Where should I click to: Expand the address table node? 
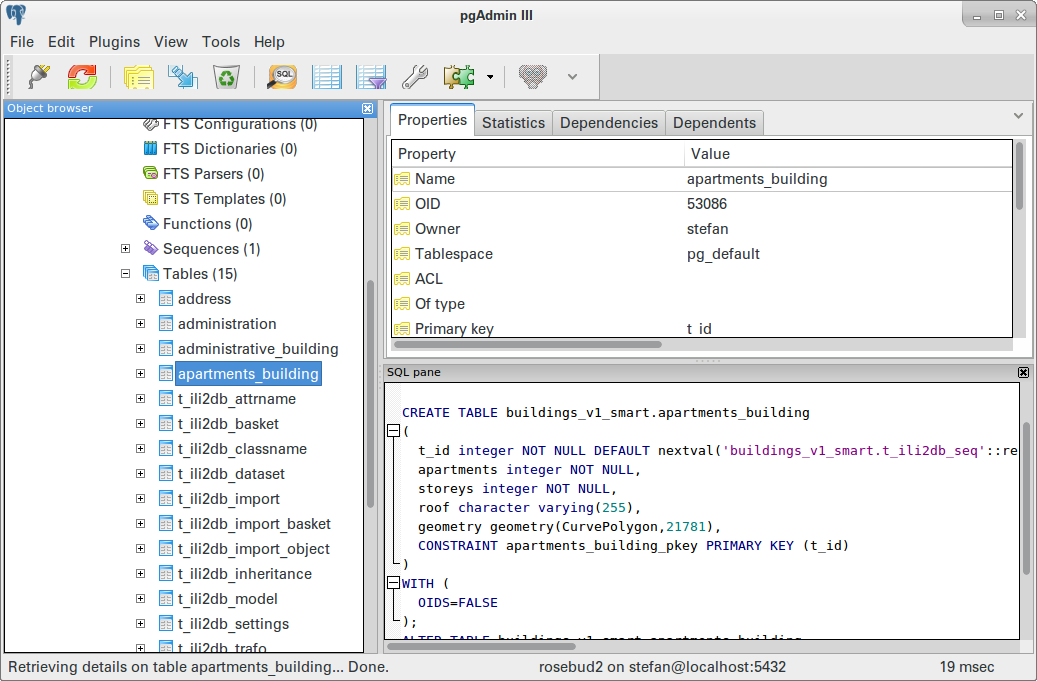pyautogui.click(x=140, y=299)
